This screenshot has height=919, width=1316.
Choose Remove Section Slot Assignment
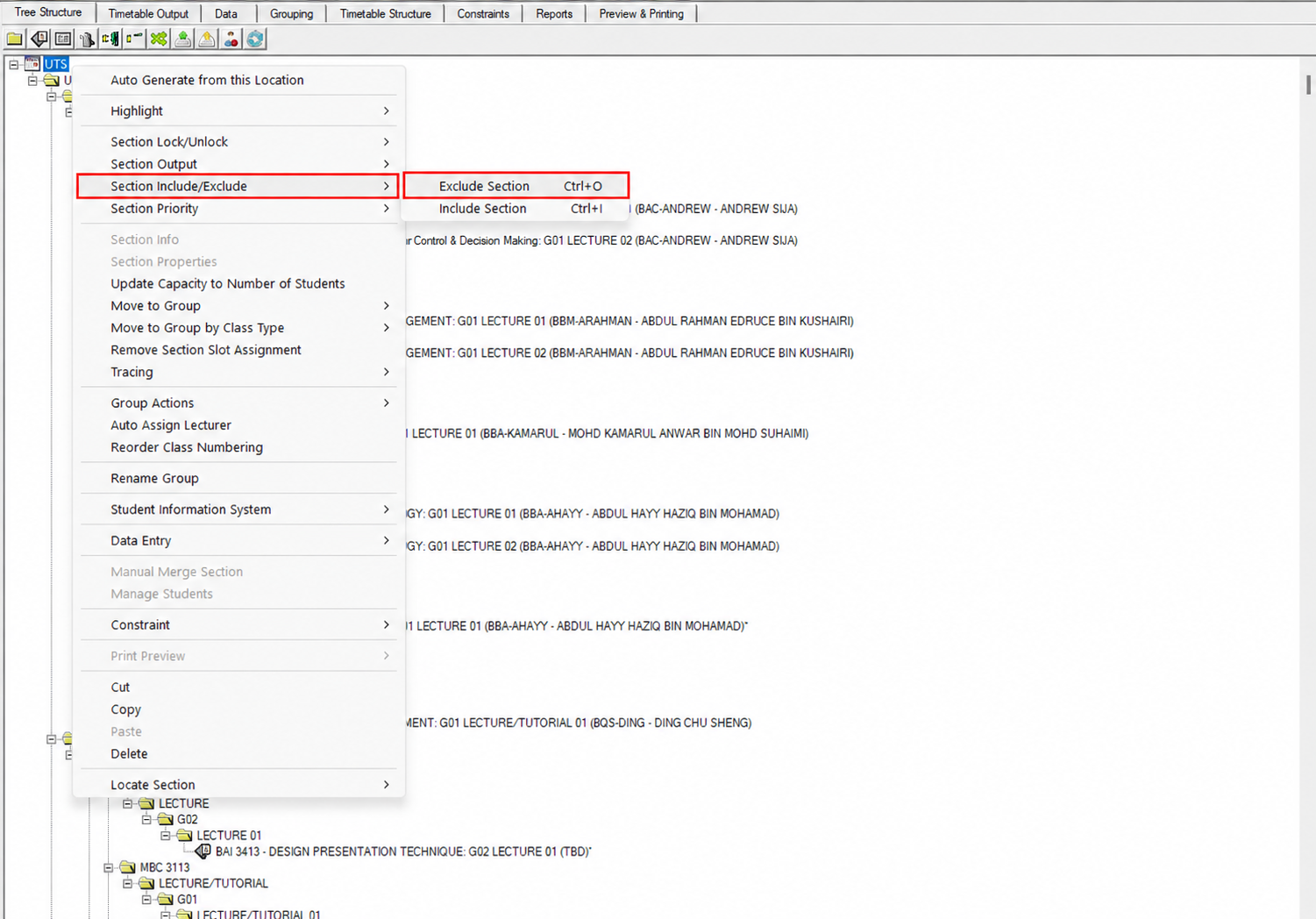(x=238, y=350)
